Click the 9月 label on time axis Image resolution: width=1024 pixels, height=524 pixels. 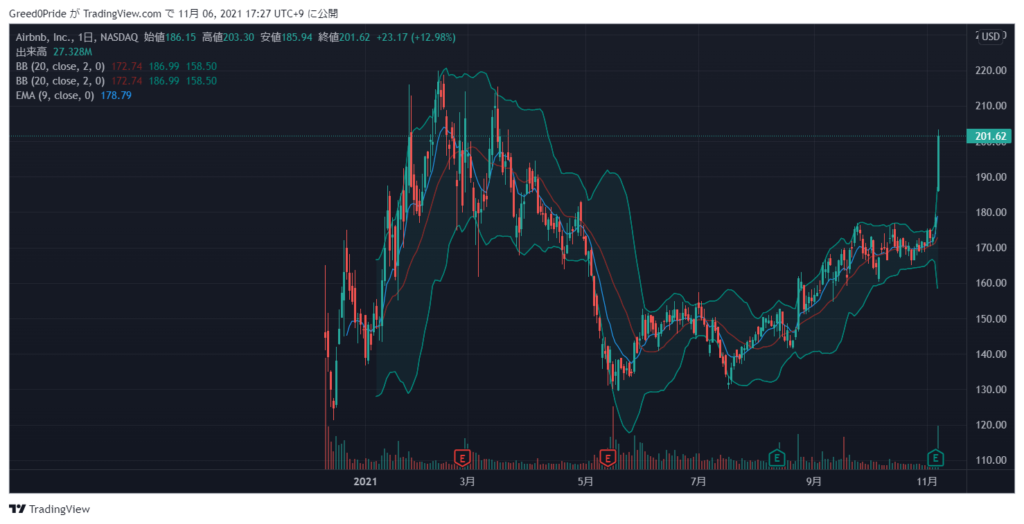click(813, 481)
